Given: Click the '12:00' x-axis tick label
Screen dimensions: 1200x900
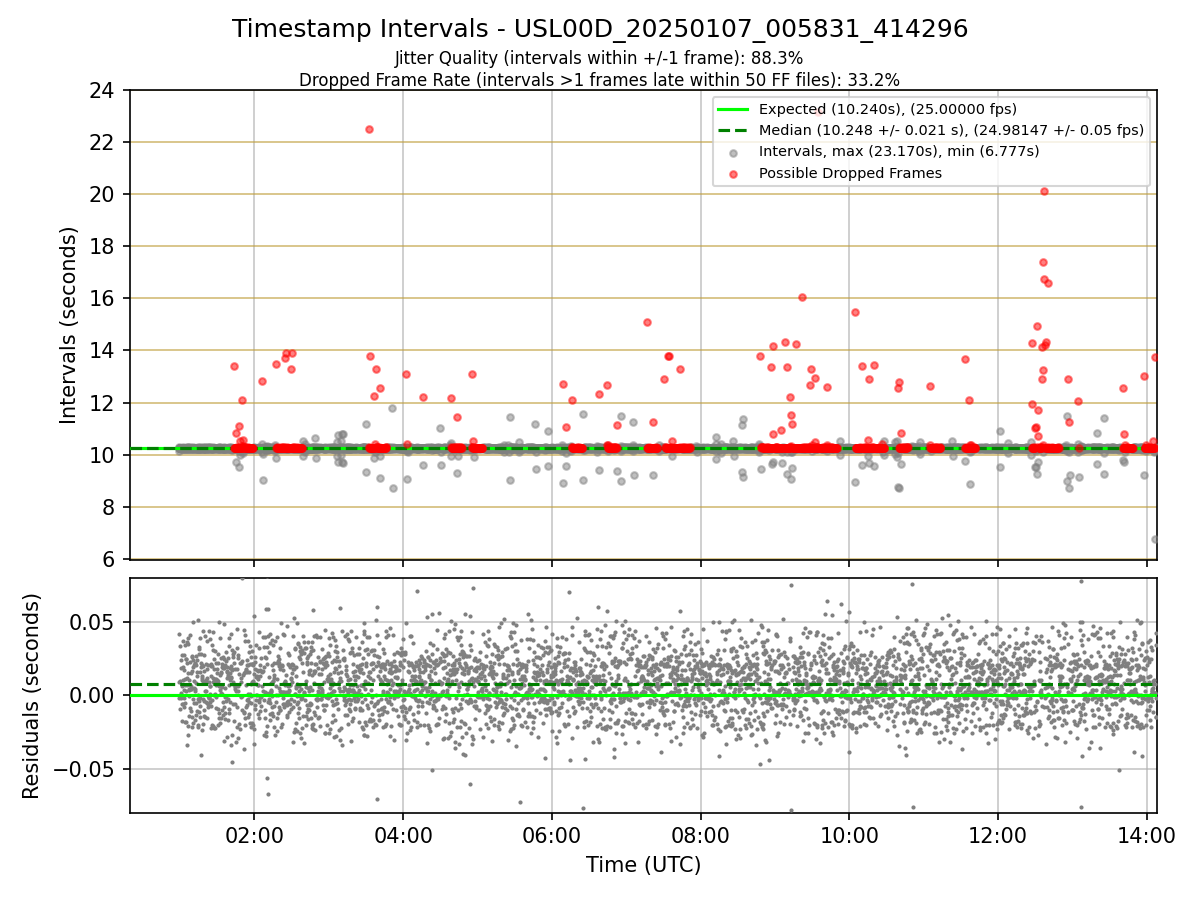Looking at the screenshot, I should point(999,835).
